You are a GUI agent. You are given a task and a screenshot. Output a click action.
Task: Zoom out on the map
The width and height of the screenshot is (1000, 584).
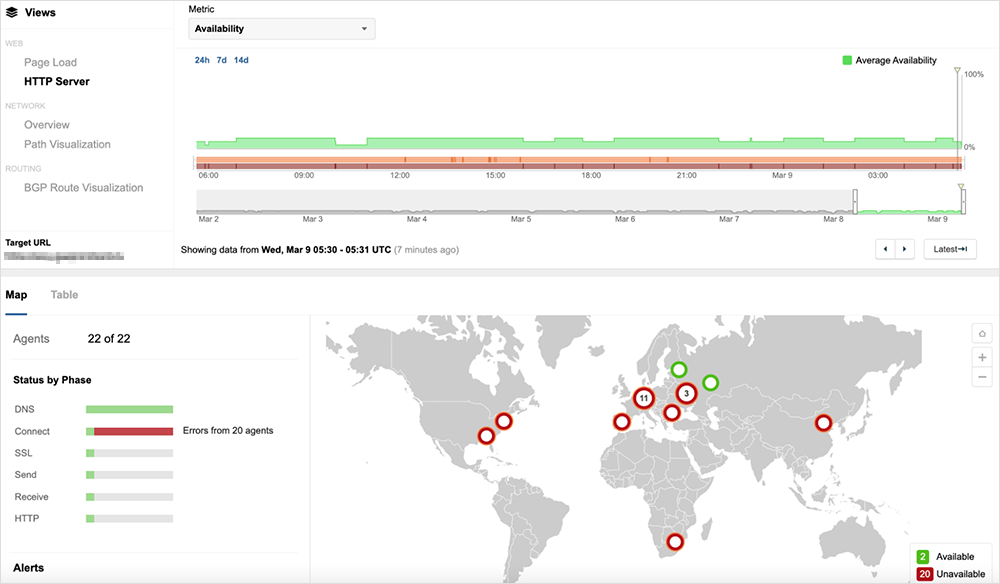pyautogui.click(x=982, y=377)
